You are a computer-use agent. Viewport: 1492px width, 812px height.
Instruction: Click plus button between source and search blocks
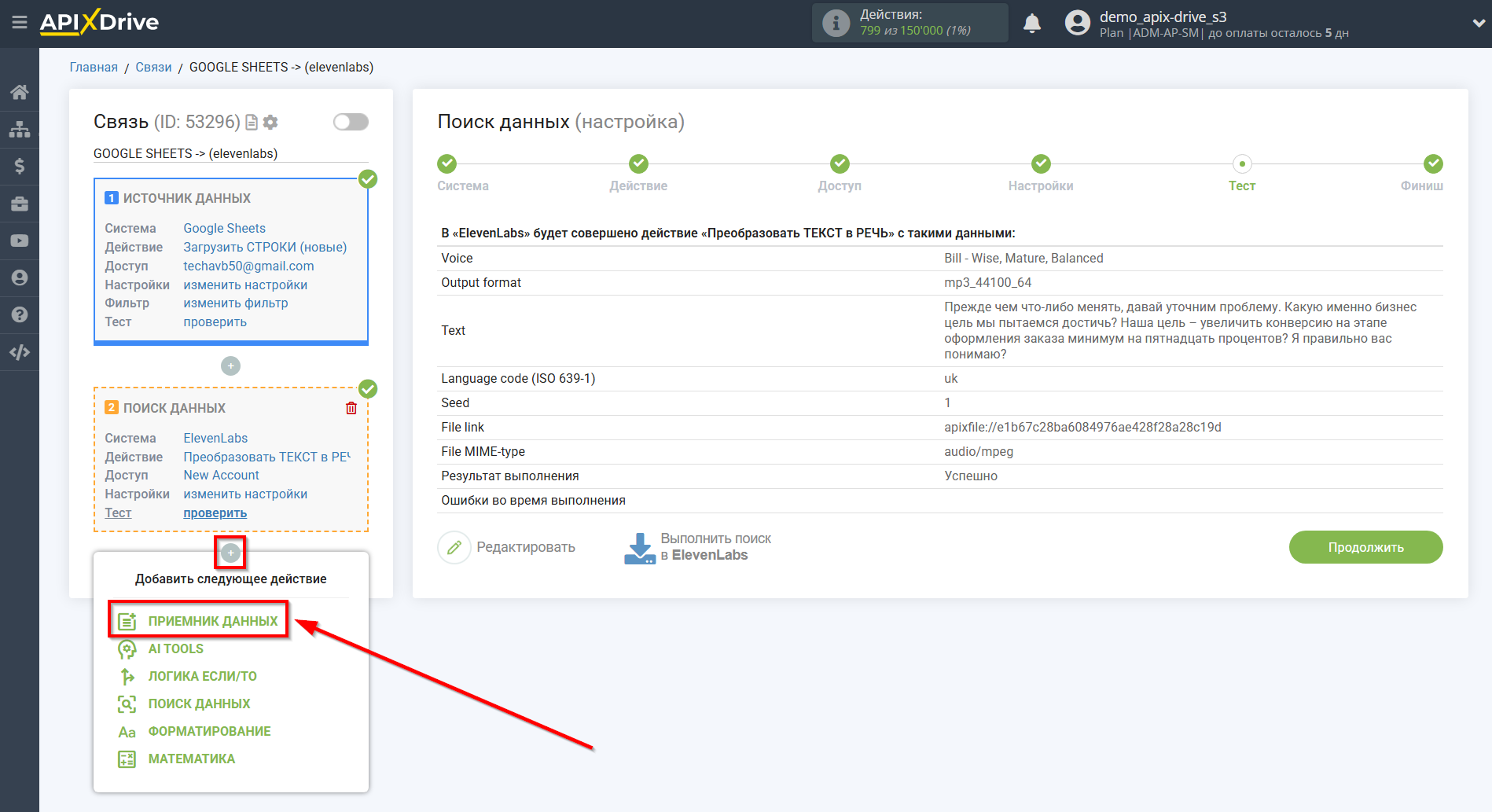[x=230, y=366]
